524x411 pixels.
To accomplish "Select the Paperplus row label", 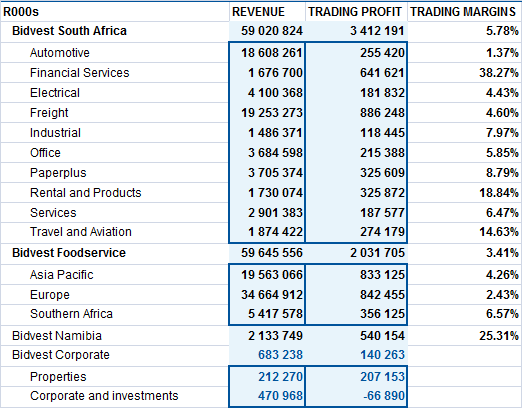I will tap(58, 173).
